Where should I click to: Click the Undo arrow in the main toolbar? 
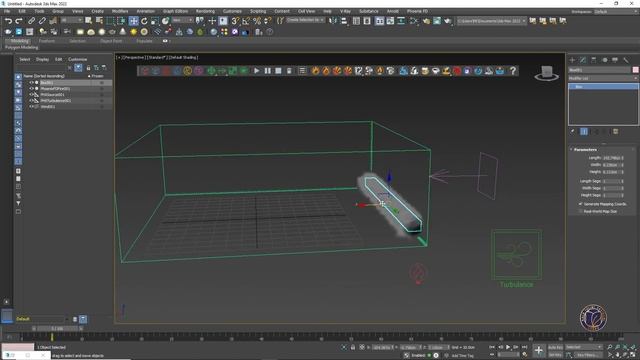(8, 21)
